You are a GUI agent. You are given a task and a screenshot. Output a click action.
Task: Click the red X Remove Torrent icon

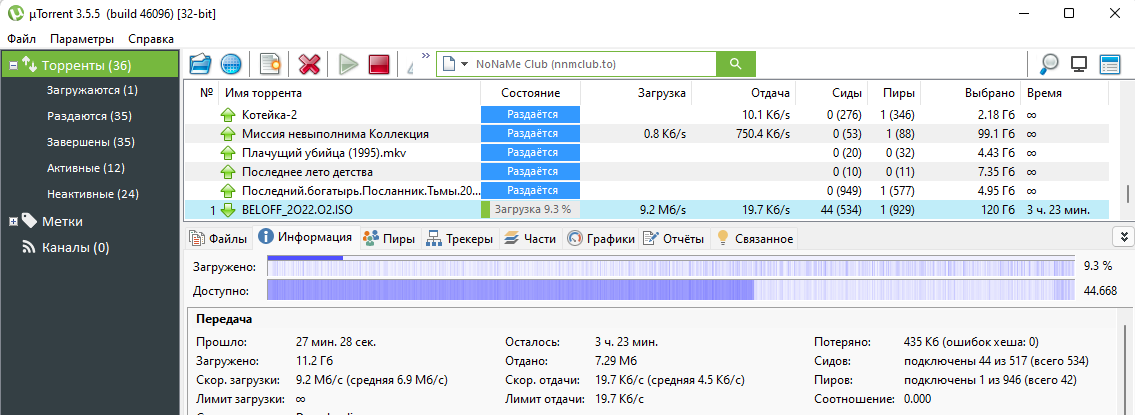[x=309, y=64]
